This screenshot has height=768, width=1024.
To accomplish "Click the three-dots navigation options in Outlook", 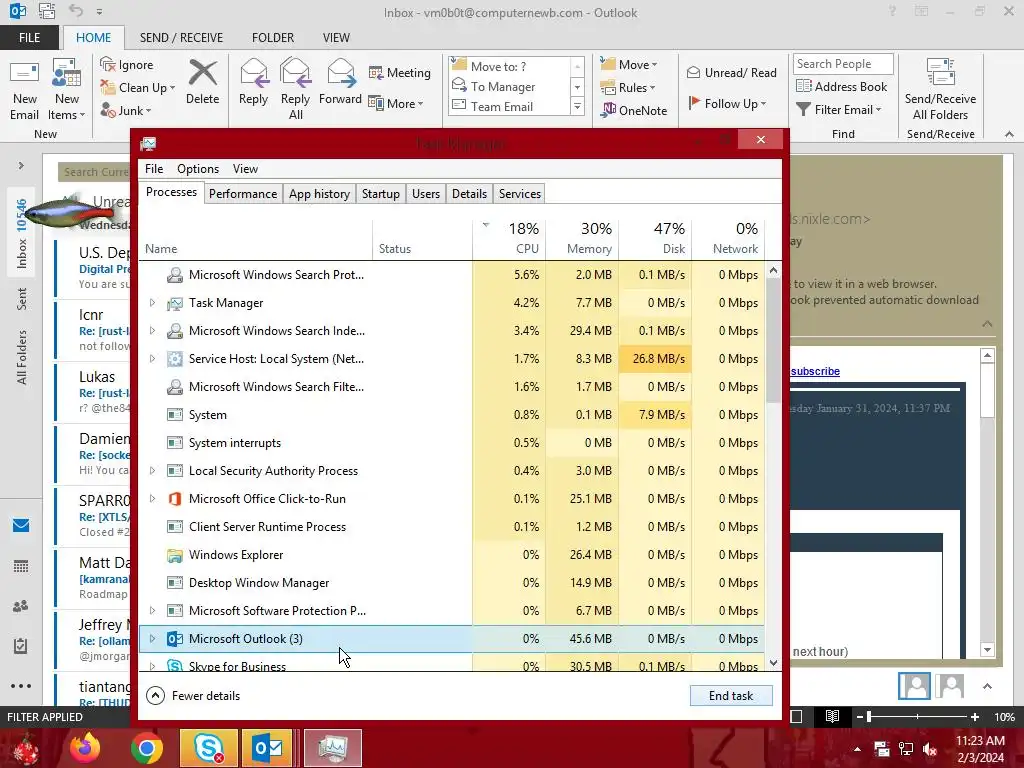I will coord(21,686).
